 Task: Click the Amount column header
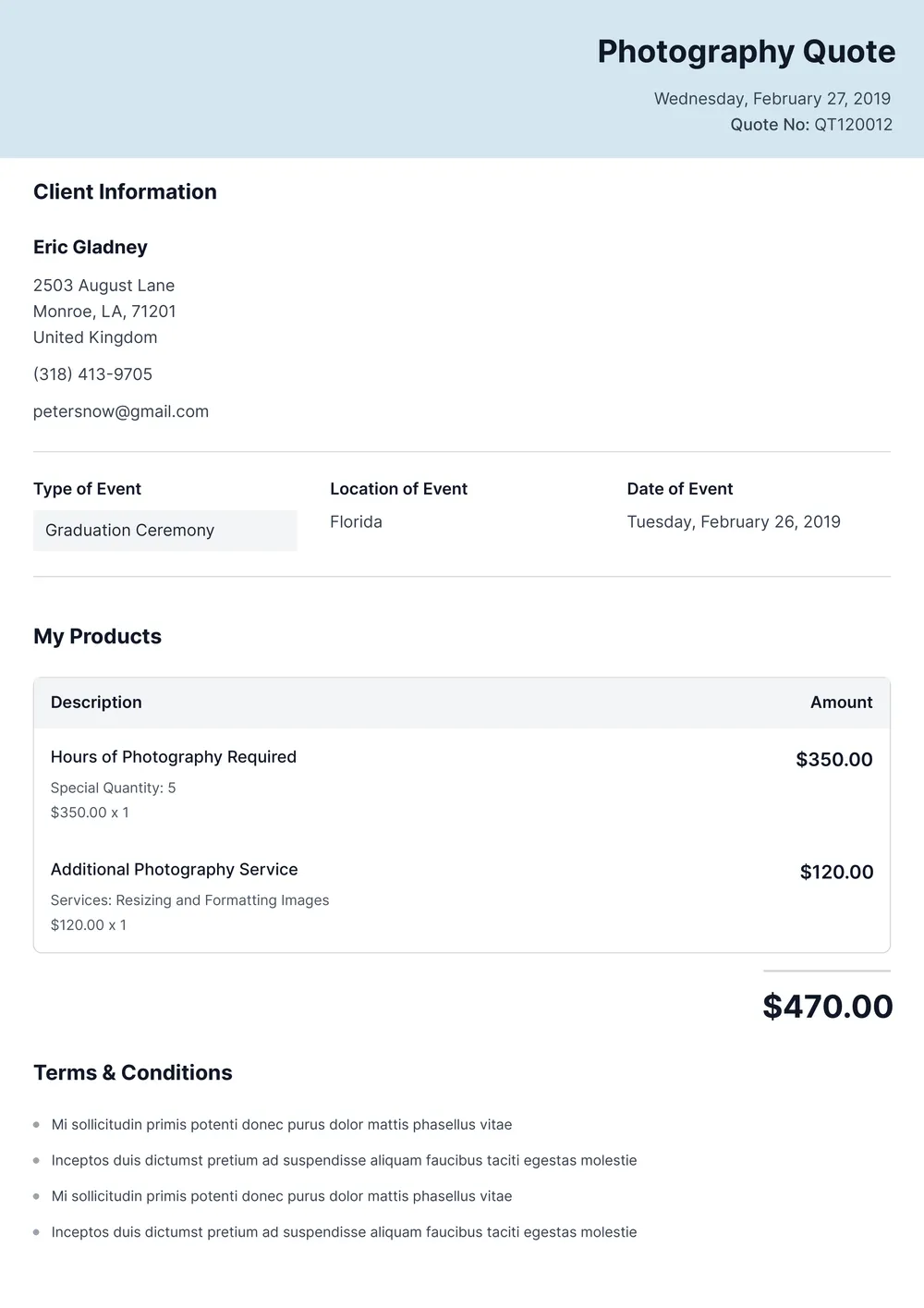pyautogui.click(x=841, y=703)
